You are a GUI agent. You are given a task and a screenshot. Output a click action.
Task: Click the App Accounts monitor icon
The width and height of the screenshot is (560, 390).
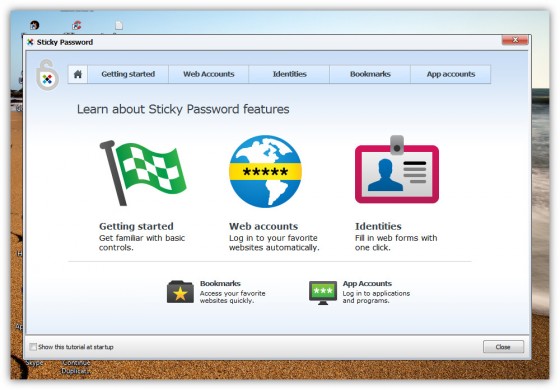click(x=323, y=292)
